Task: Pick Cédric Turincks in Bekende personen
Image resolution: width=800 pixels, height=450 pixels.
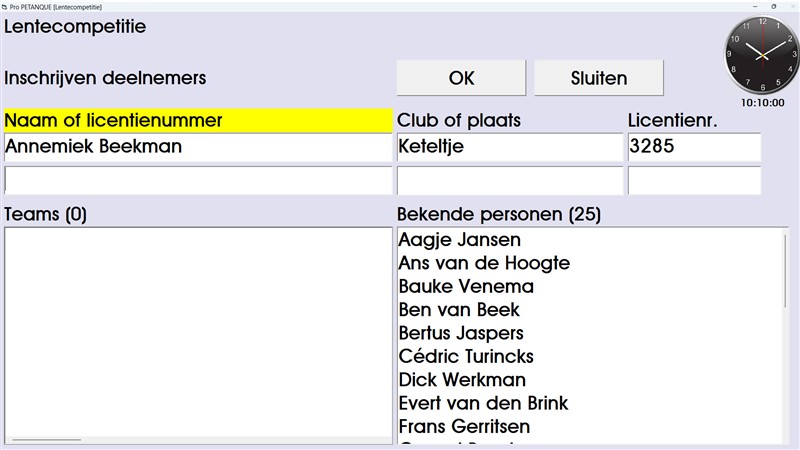Action: click(x=466, y=357)
